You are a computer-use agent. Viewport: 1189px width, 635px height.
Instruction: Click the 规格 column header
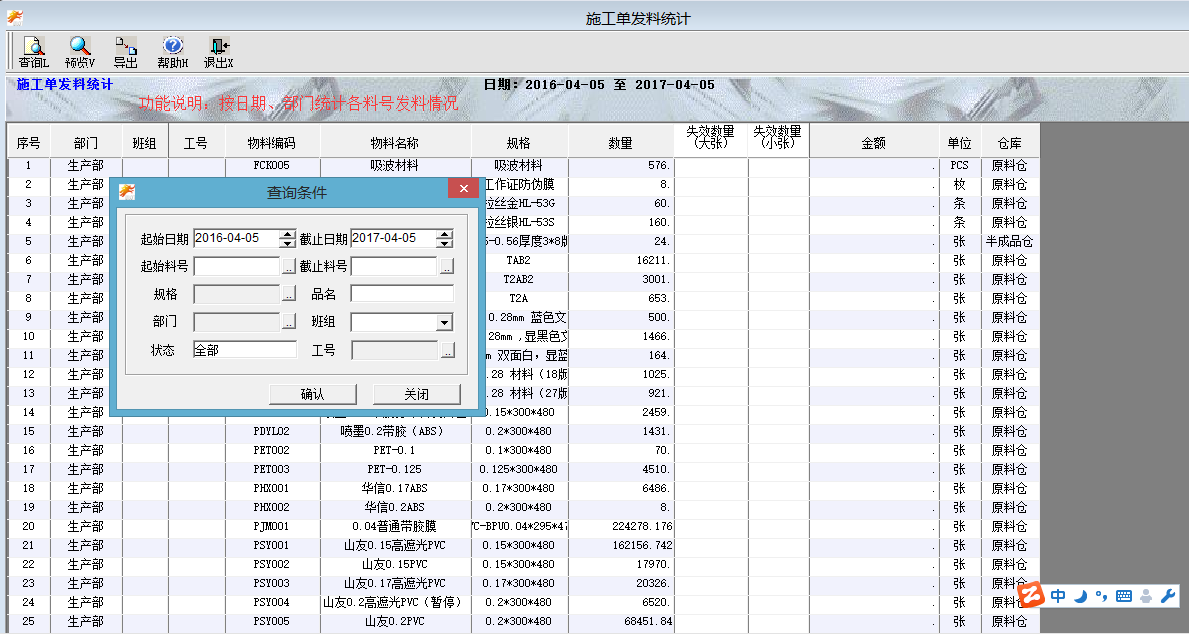coord(519,142)
